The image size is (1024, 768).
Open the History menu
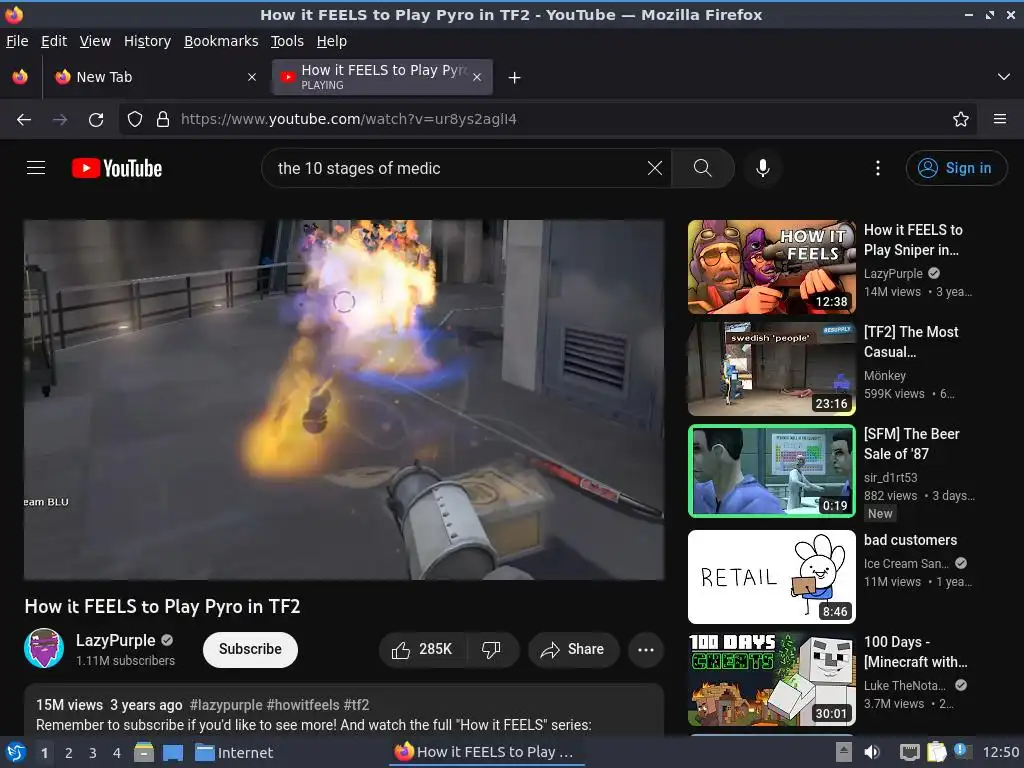coord(147,41)
